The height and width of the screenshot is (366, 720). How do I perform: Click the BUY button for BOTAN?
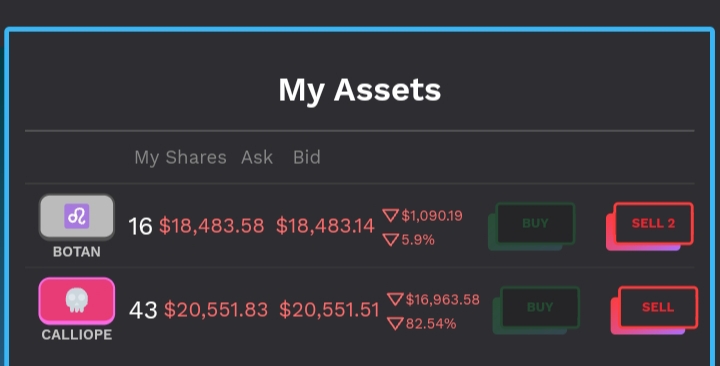(535, 224)
